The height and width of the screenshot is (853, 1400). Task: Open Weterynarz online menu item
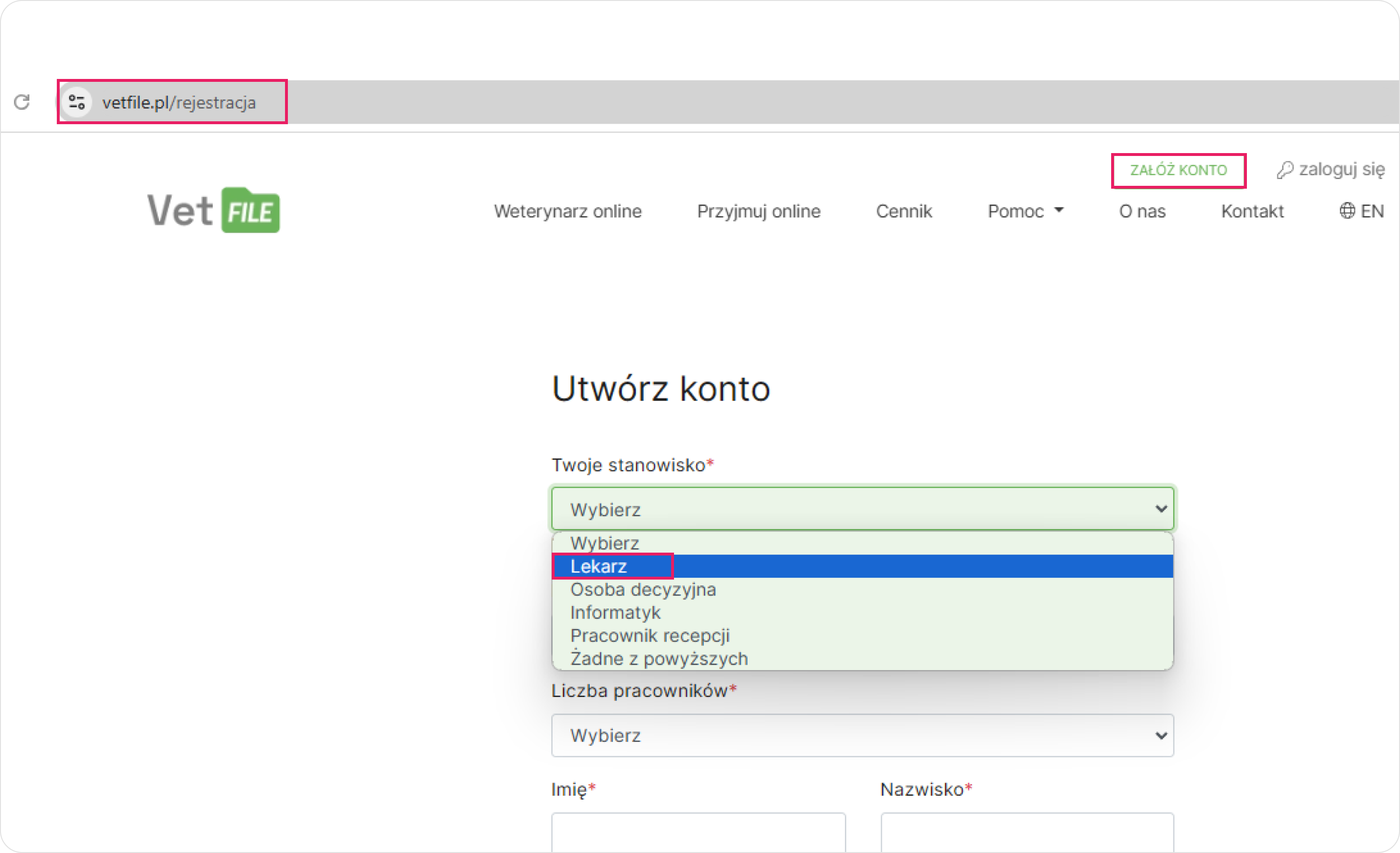568,211
